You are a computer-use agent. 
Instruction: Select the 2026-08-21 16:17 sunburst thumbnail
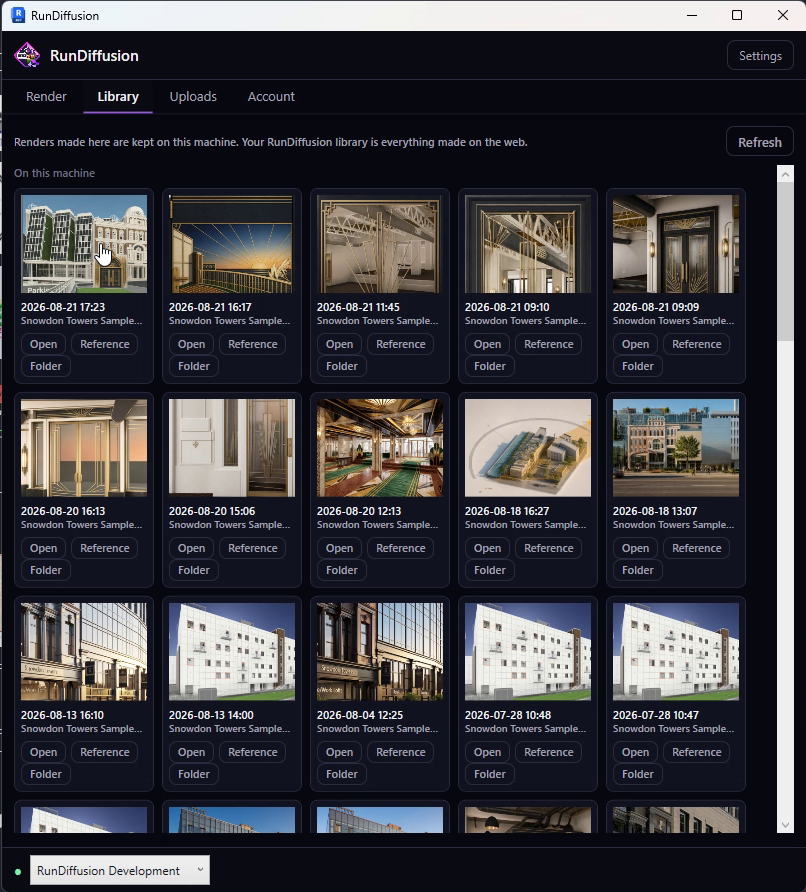tap(232, 244)
